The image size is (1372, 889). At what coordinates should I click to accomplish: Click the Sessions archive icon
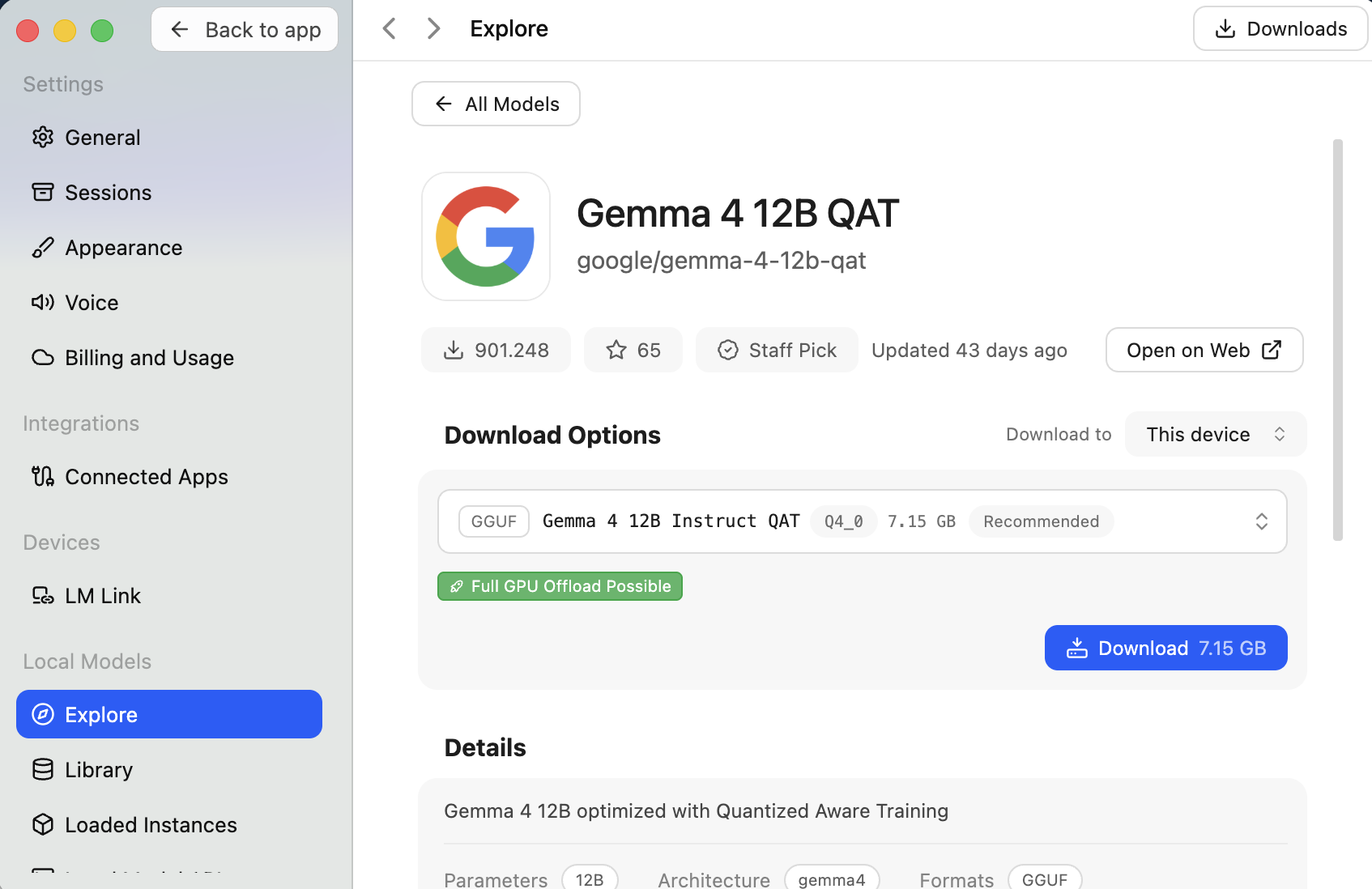click(43, 193)
